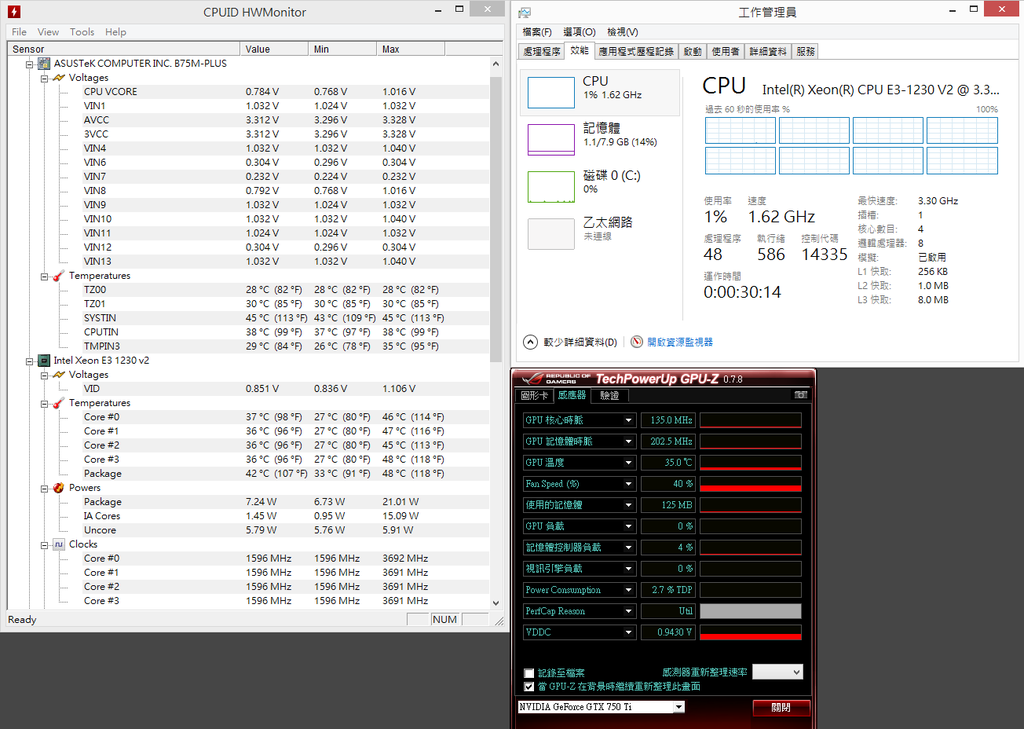Click the HWMonitor scrollbar down arrow

point(496,603)
